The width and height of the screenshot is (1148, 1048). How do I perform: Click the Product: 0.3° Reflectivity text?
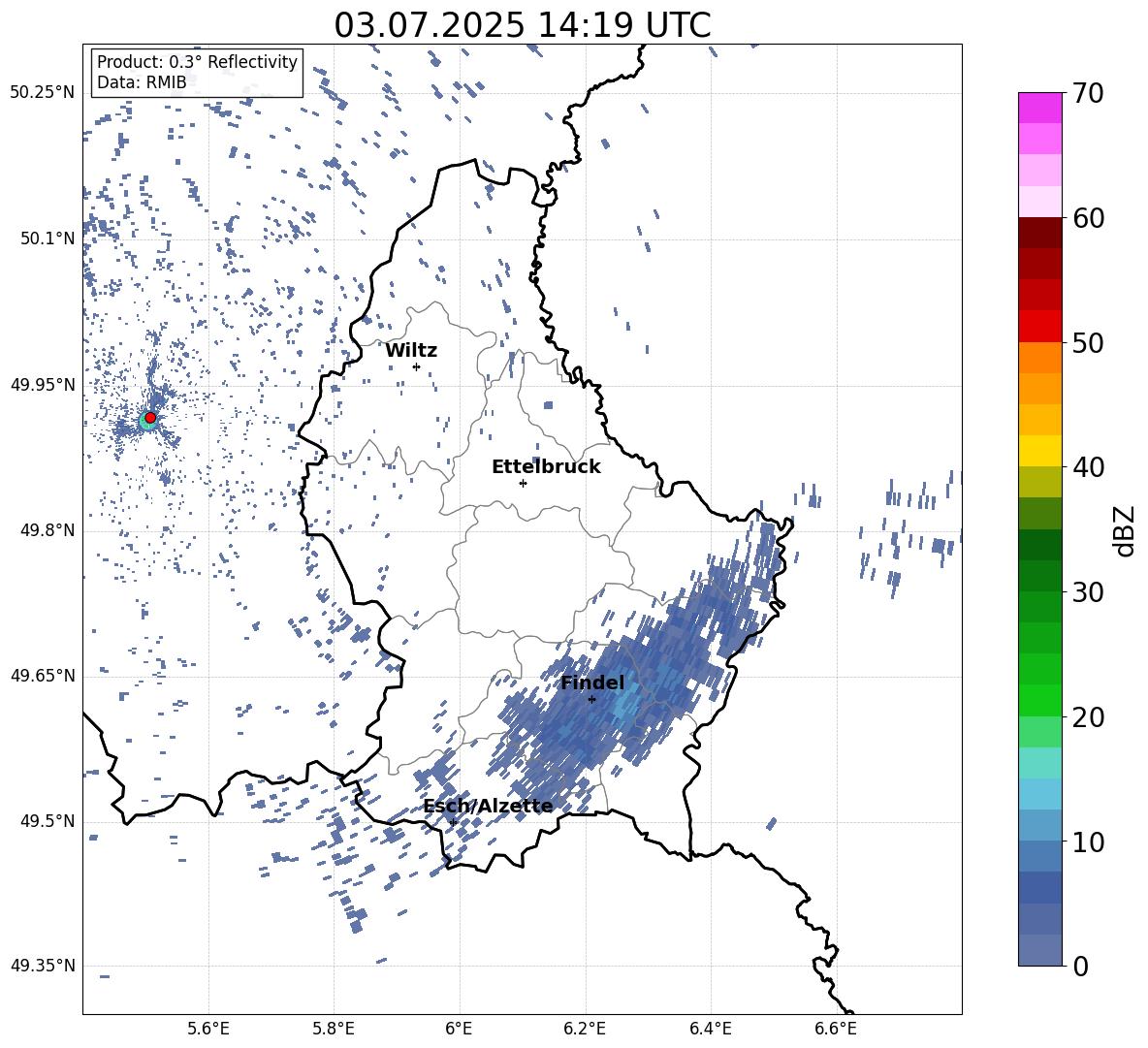tap(197, 62)
